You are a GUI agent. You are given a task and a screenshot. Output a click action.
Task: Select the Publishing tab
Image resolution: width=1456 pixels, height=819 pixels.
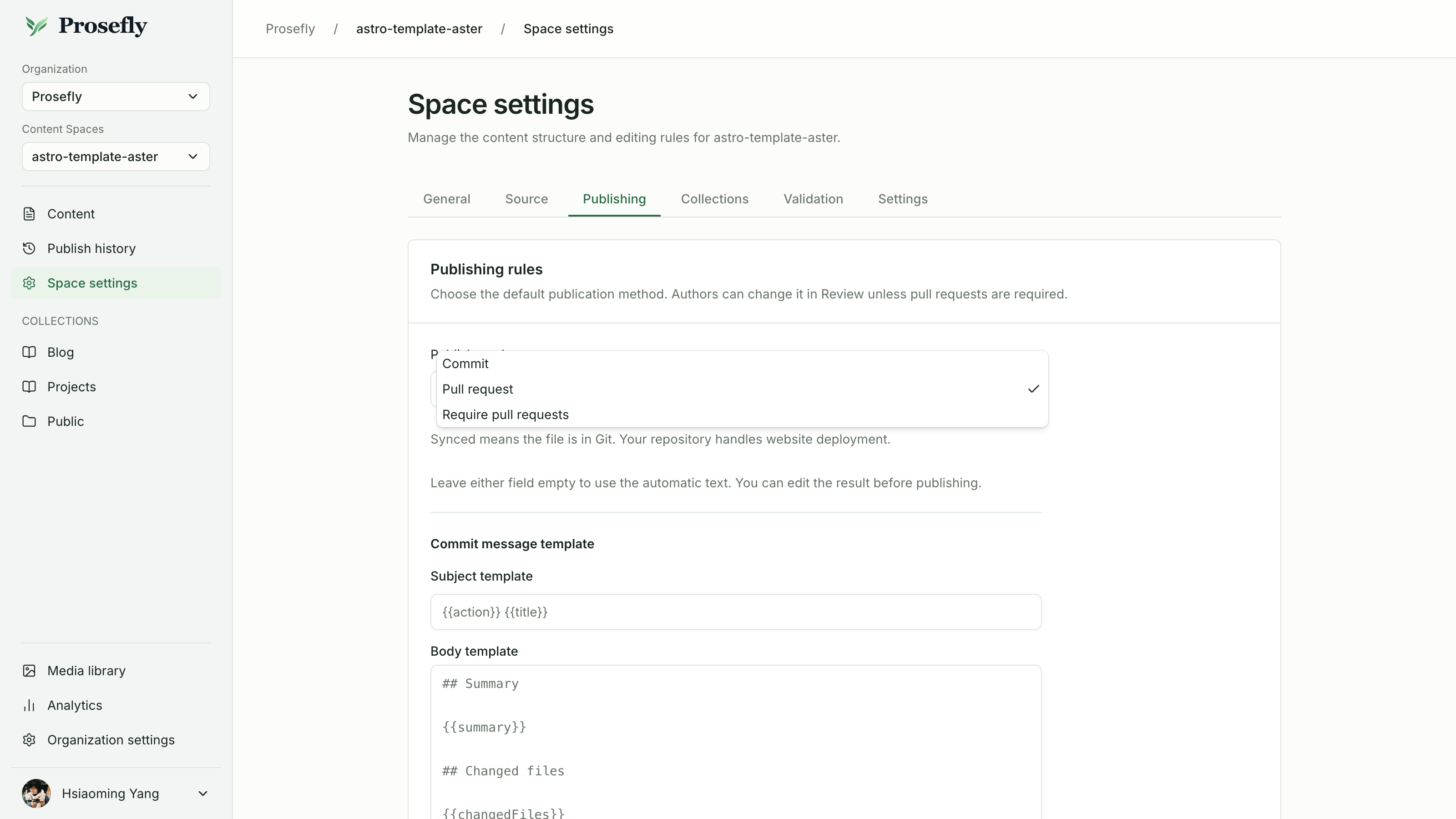(x=614, y=199)
